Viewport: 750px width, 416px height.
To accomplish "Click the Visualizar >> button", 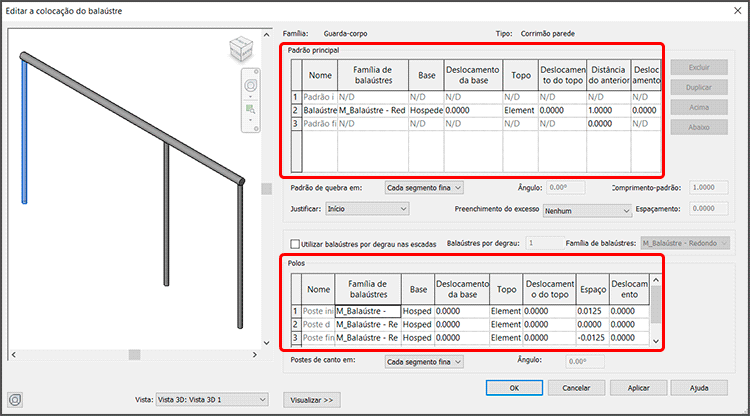I will 313,400.
